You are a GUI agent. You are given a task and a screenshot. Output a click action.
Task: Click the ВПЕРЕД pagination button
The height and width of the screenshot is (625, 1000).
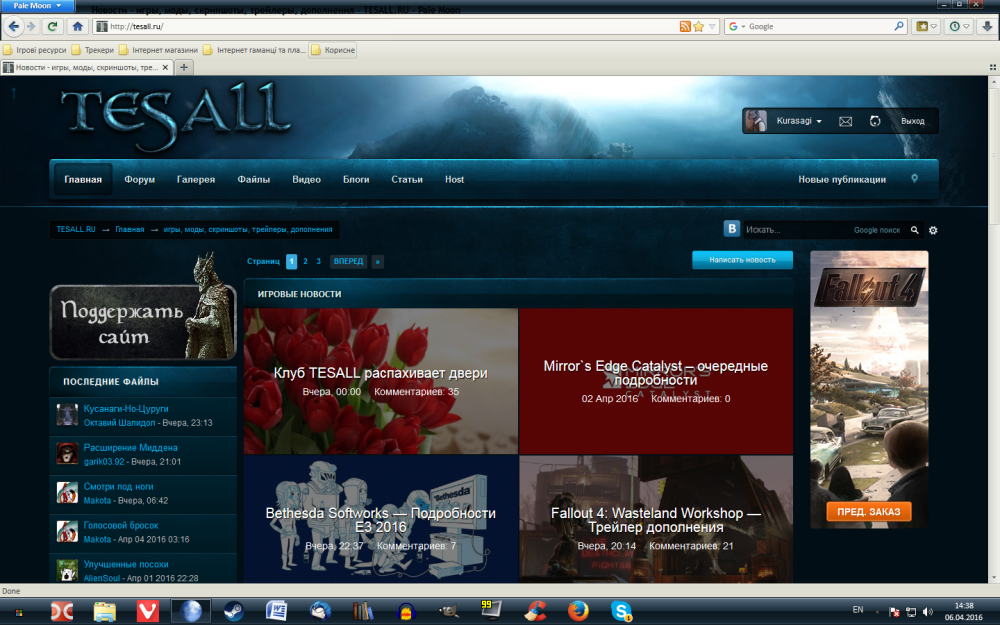[348, 261]
